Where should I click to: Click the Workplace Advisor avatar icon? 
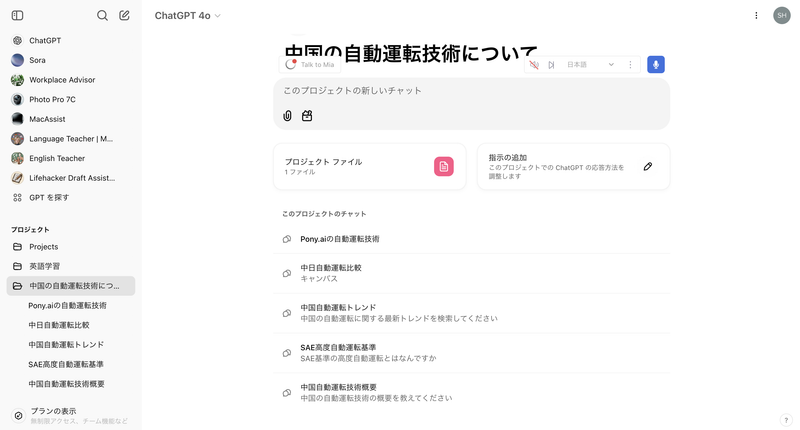[x=17, y=80]
